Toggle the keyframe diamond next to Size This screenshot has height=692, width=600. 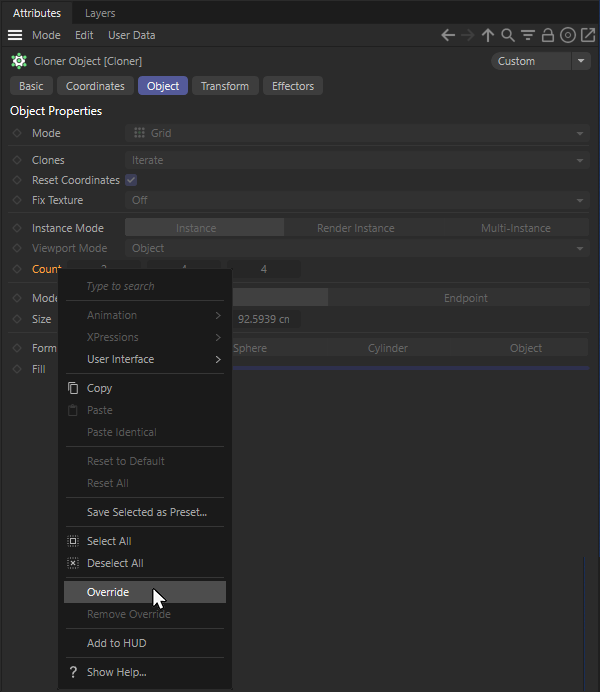click(x=16, y=319)
